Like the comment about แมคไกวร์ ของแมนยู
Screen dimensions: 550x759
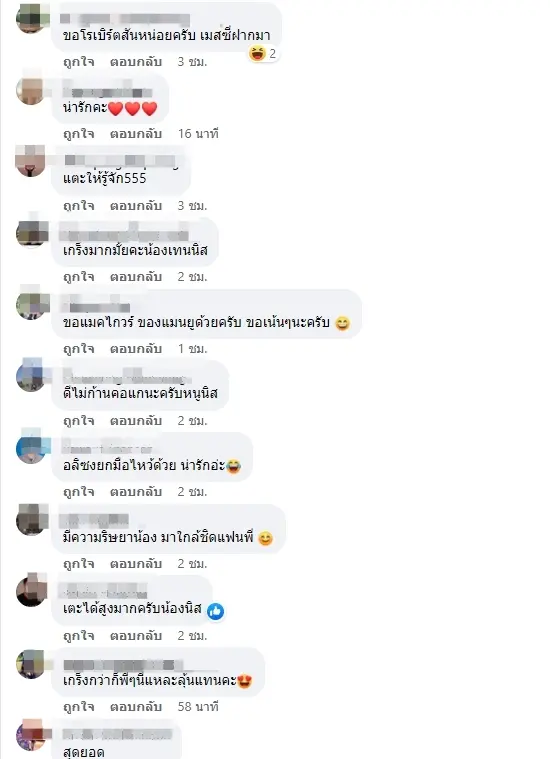click(78, 349)
